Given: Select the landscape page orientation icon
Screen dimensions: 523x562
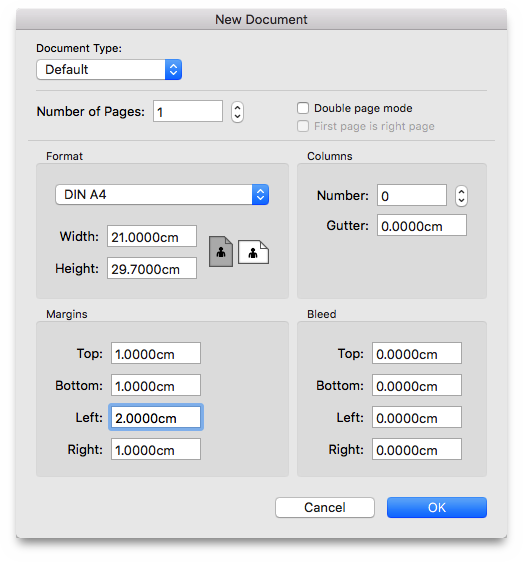Looking at the screenshot, I should 253,252.
